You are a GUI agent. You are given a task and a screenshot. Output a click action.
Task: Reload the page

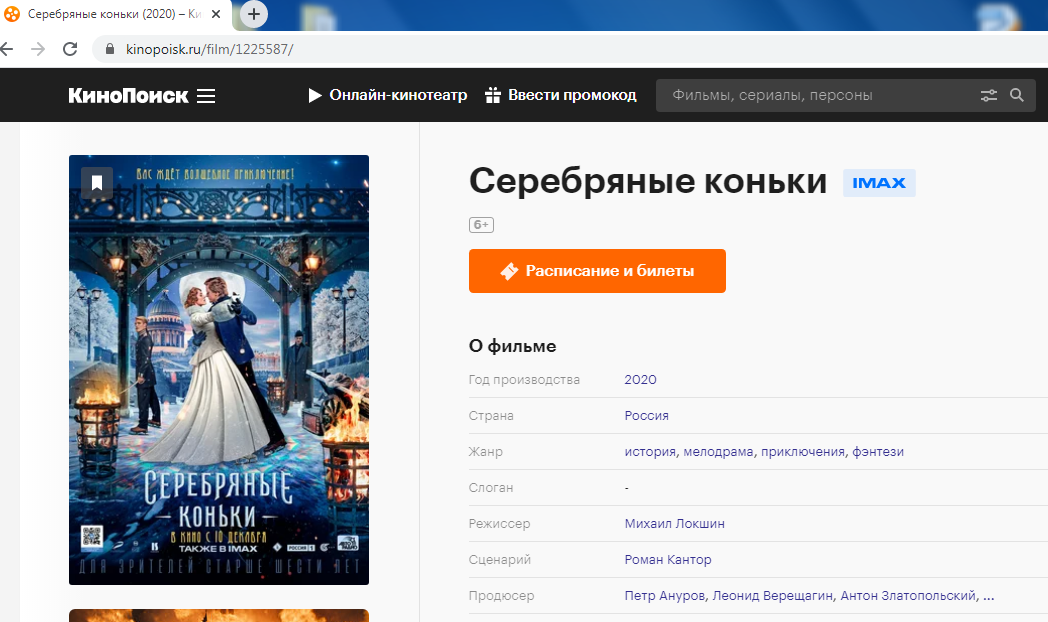click(x=69, y=47)
